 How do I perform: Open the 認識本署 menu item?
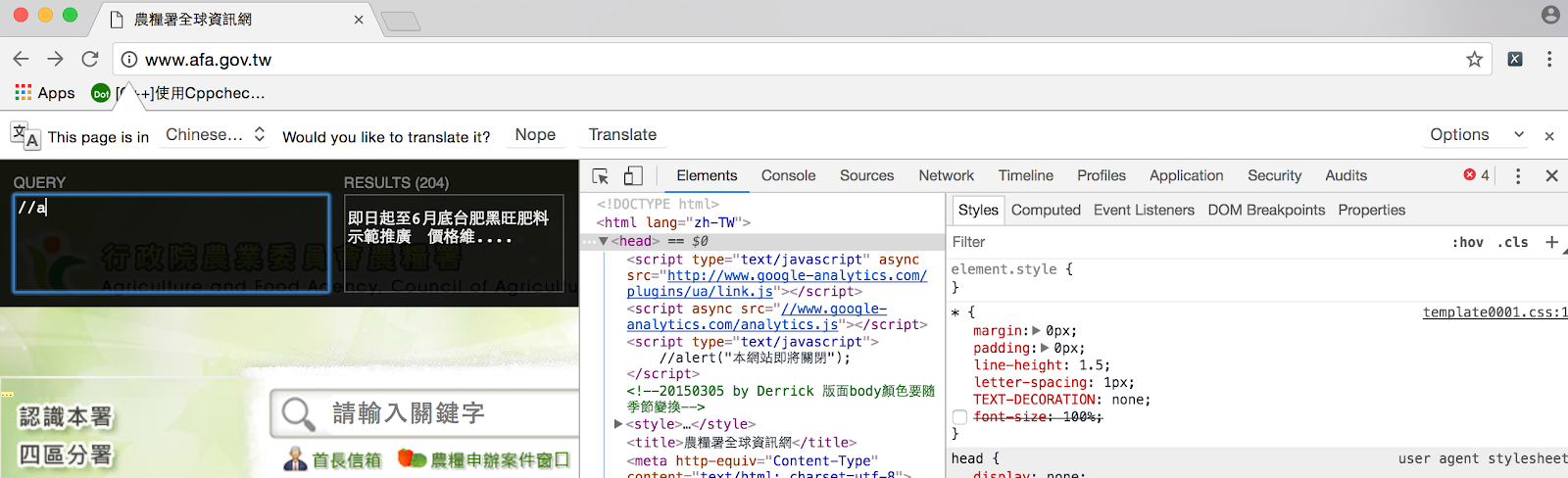(65, 417)
